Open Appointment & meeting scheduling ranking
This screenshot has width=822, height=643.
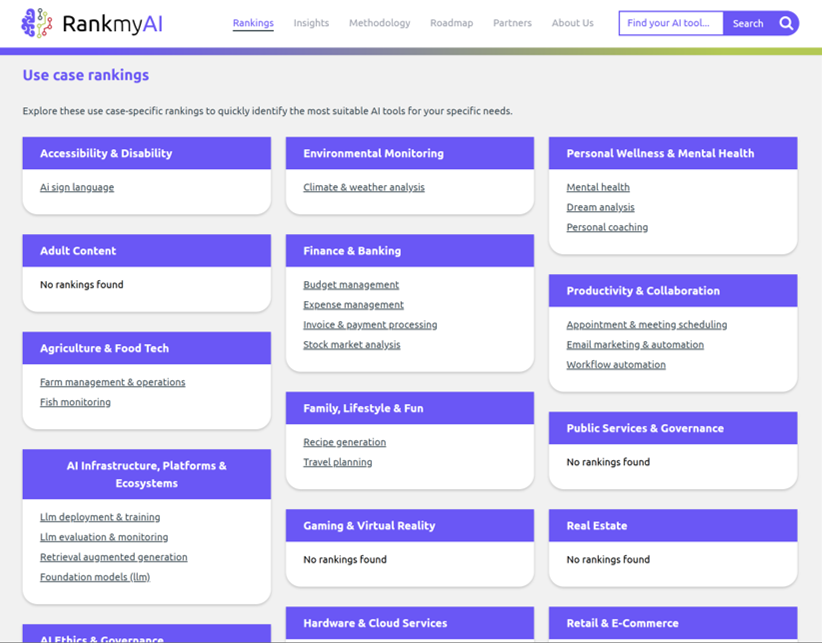647,324
